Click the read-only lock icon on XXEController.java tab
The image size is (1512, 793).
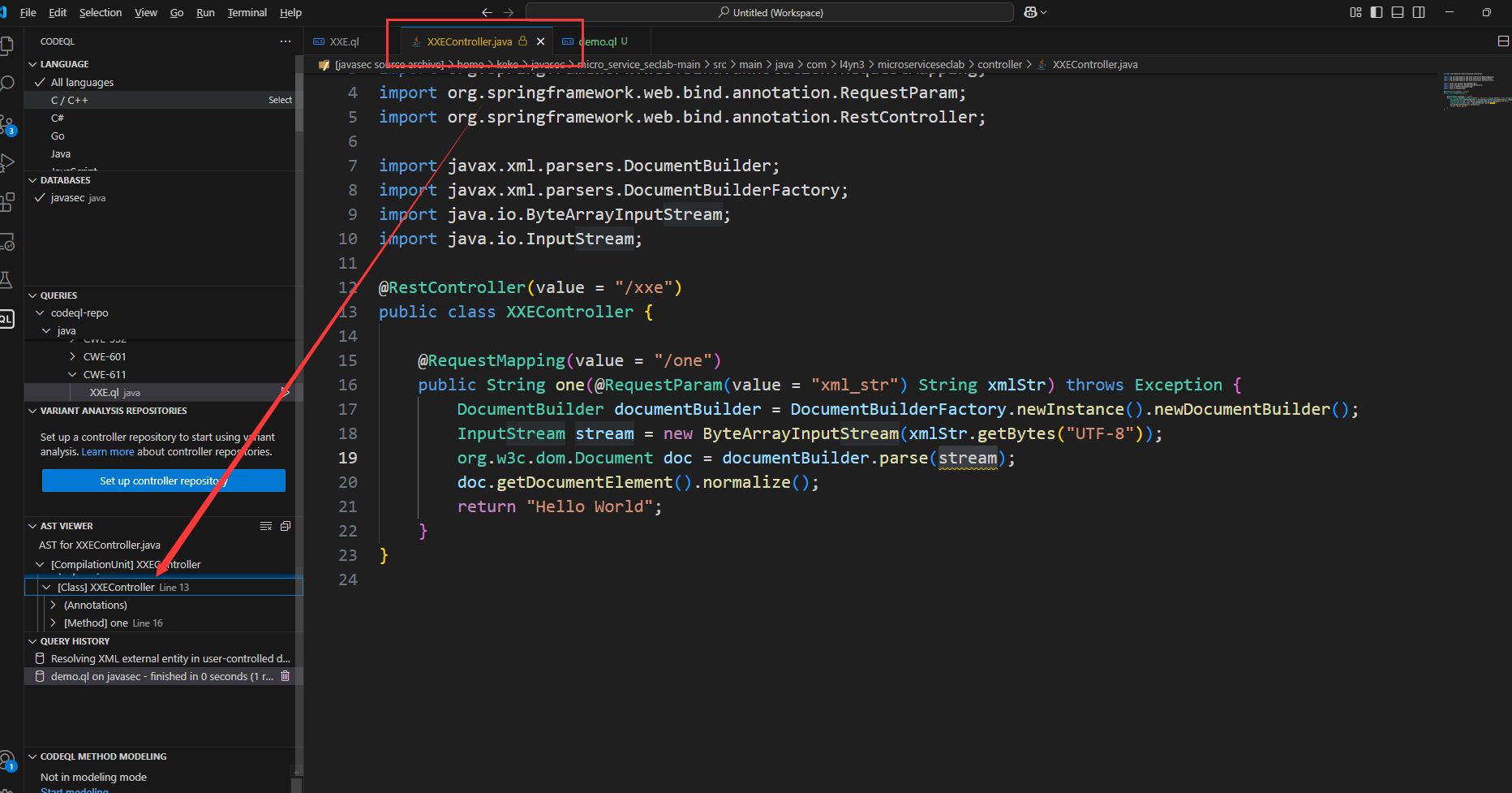coord(523,41)
